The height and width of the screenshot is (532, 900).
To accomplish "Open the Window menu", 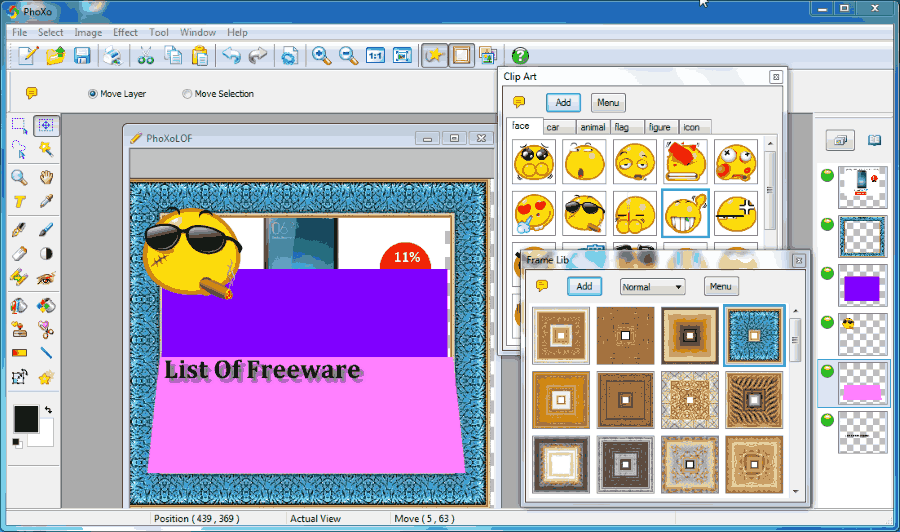I will (x=197, y=32).
